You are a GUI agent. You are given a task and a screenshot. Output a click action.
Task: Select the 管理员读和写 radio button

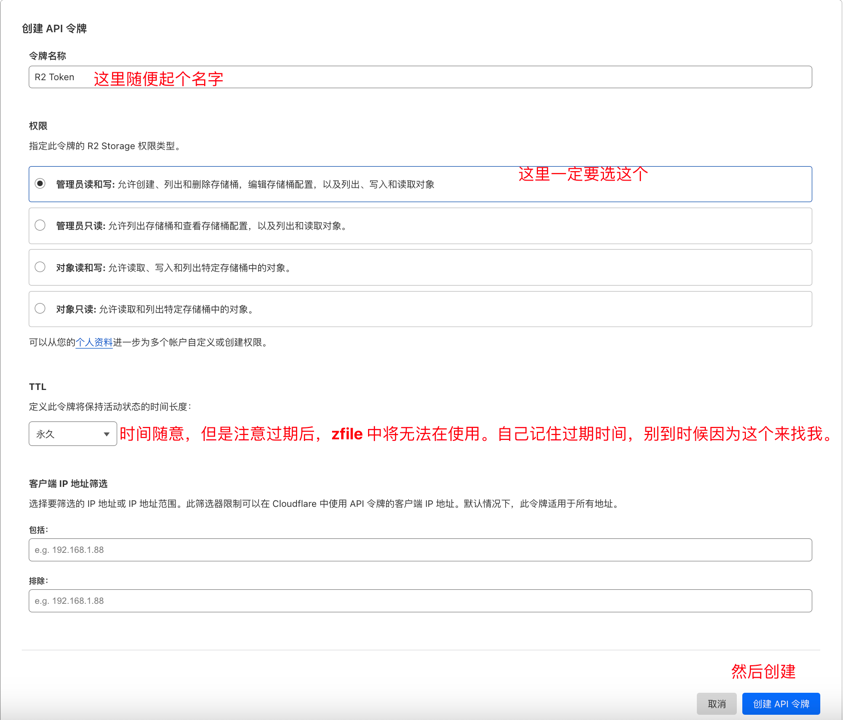(40, 184)
